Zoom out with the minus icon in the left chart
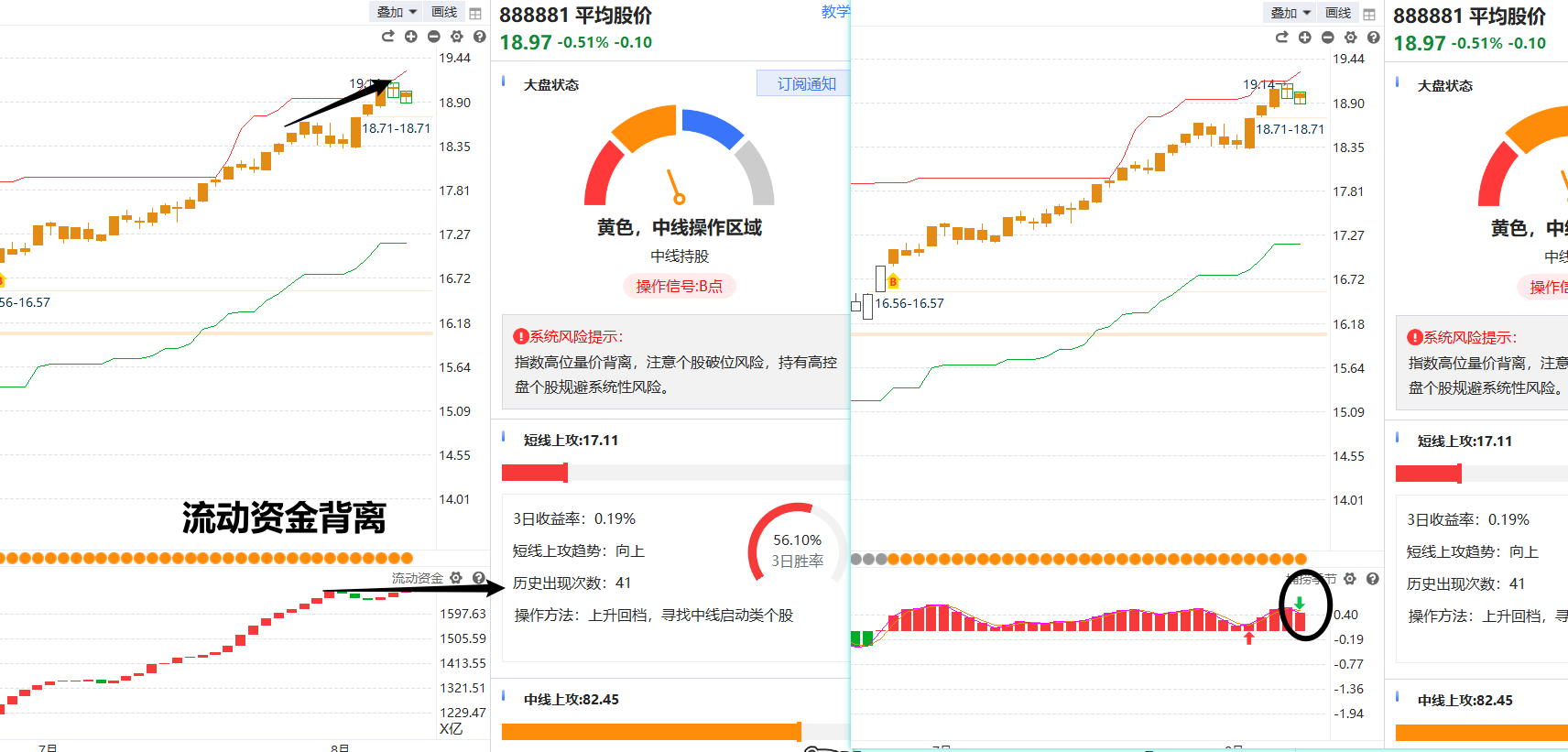The image size is (1568, 752). click(x=433, y=37)
